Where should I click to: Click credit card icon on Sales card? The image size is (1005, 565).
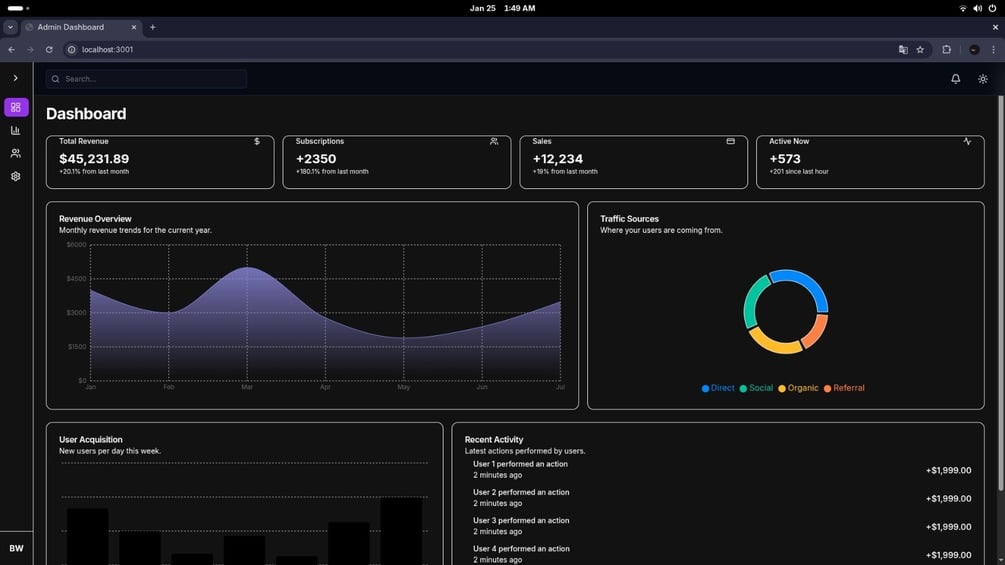pos(731,141)
